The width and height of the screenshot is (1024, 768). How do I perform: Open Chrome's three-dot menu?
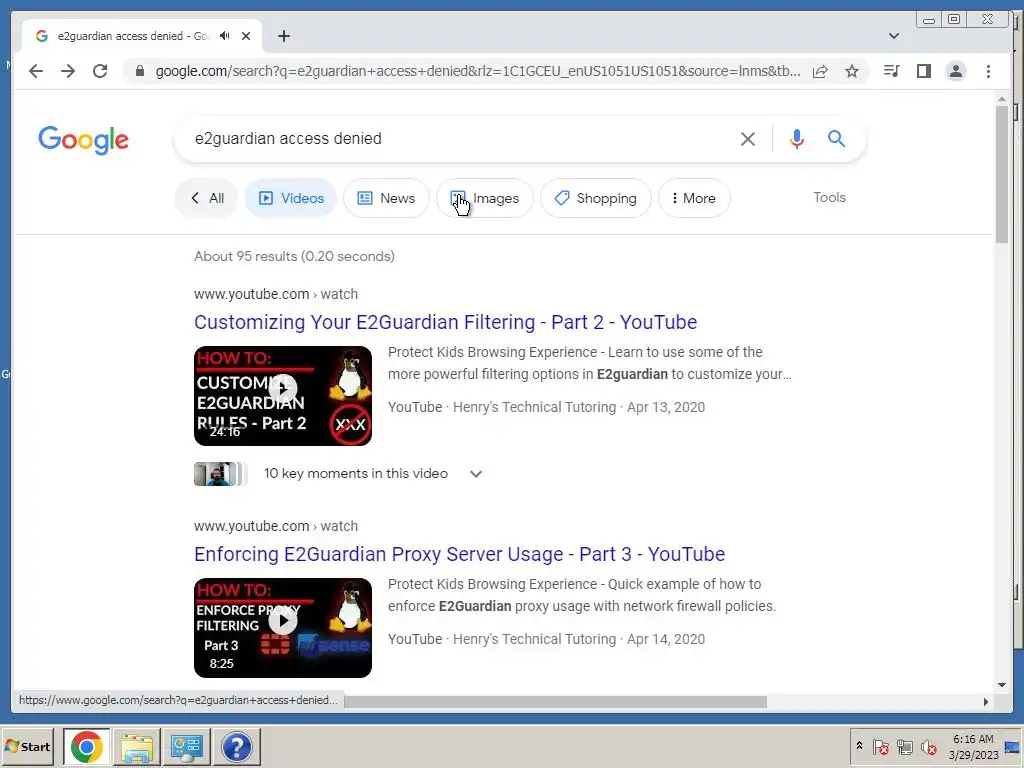(x=988, y=71)
